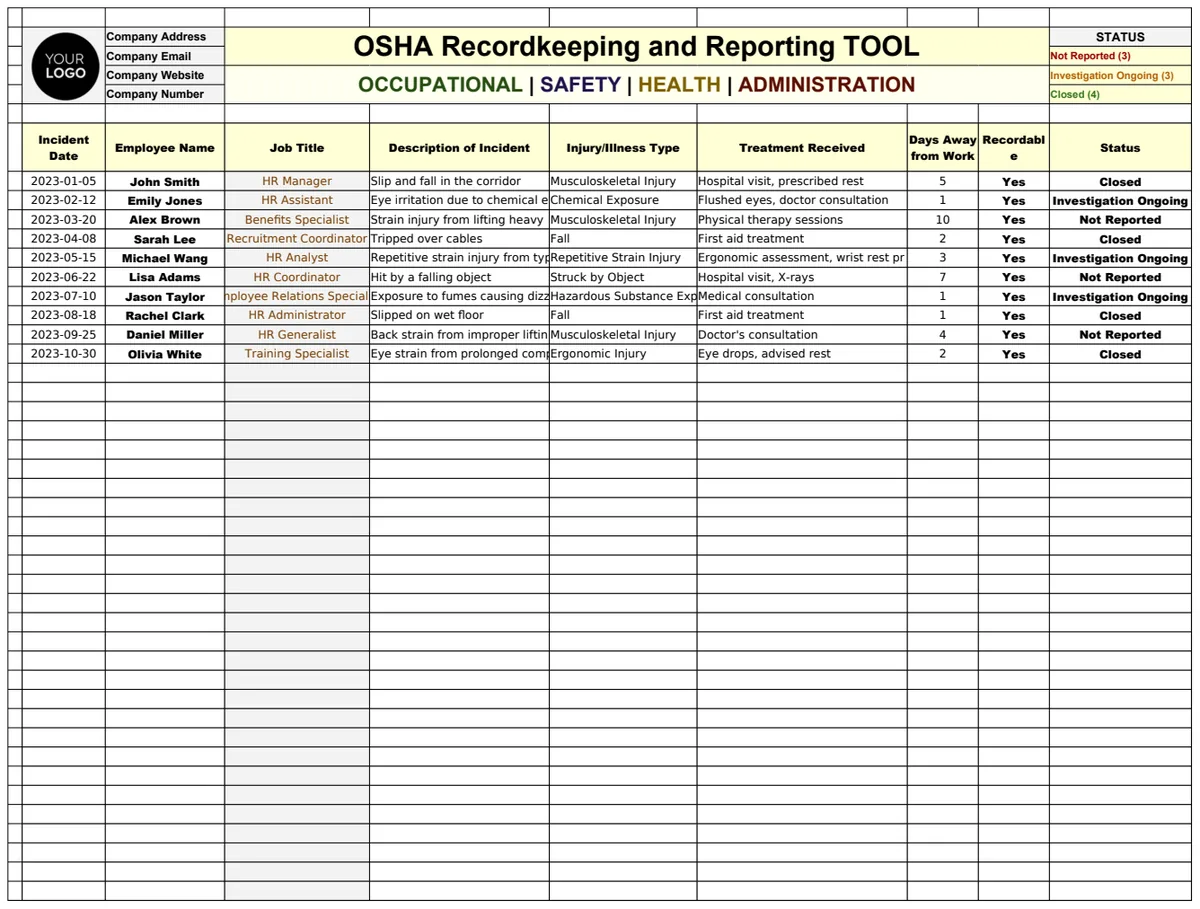Image resolution: width=1200 pixels, height=909 pixels.
Task: Select the Repetitive Strain Injury type cell
Action: tap(623, 258)
